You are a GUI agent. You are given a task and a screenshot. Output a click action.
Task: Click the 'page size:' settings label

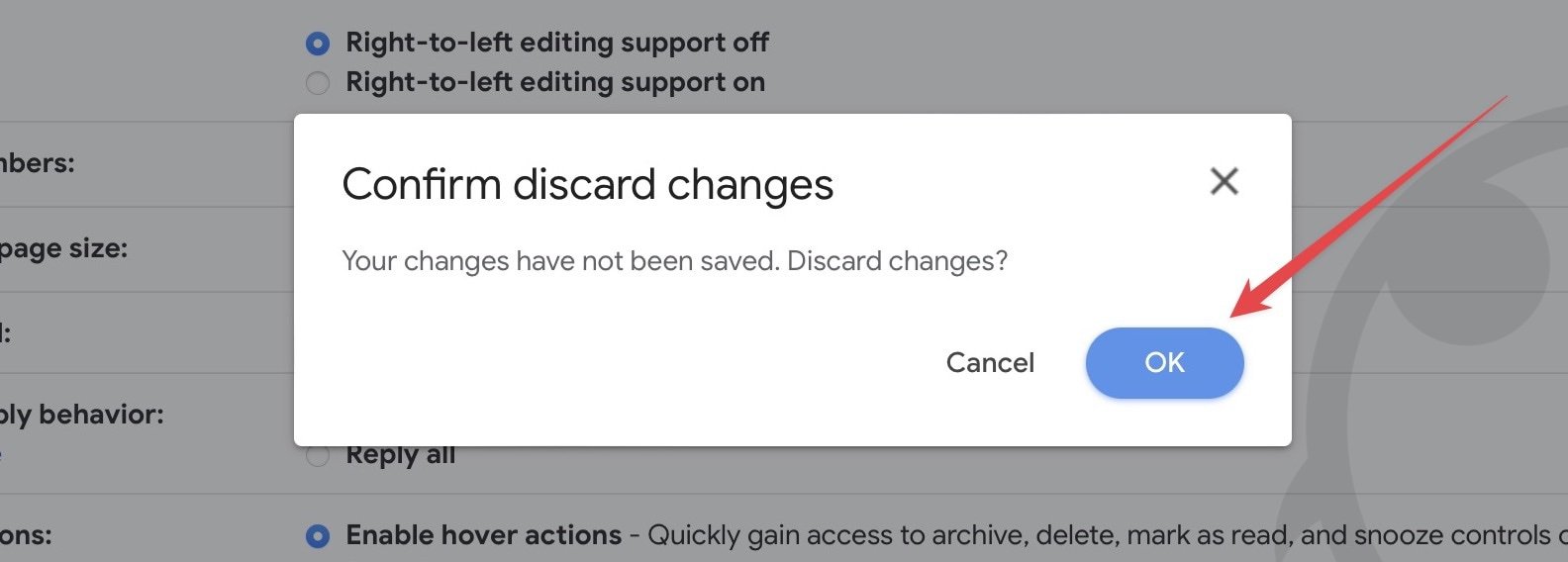63,248
